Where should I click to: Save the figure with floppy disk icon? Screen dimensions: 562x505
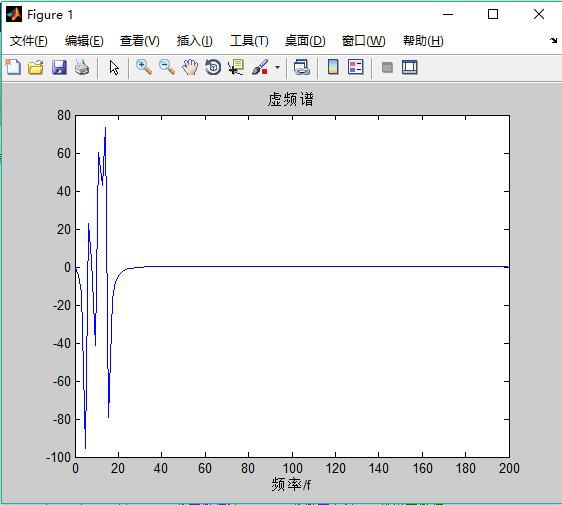click(59, 67)
